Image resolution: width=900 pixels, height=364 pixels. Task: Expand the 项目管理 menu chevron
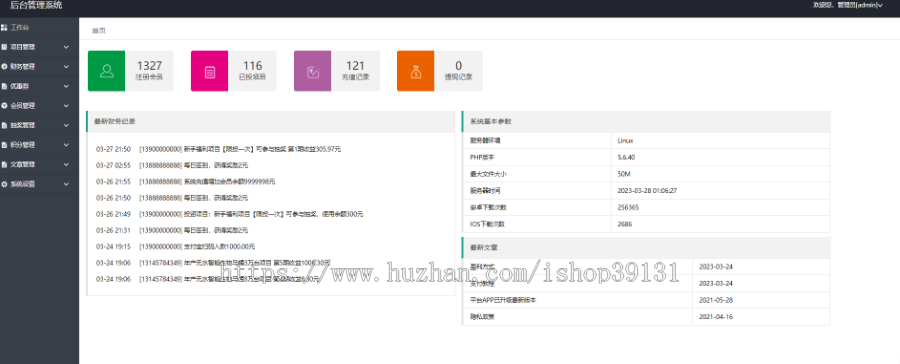66,47
